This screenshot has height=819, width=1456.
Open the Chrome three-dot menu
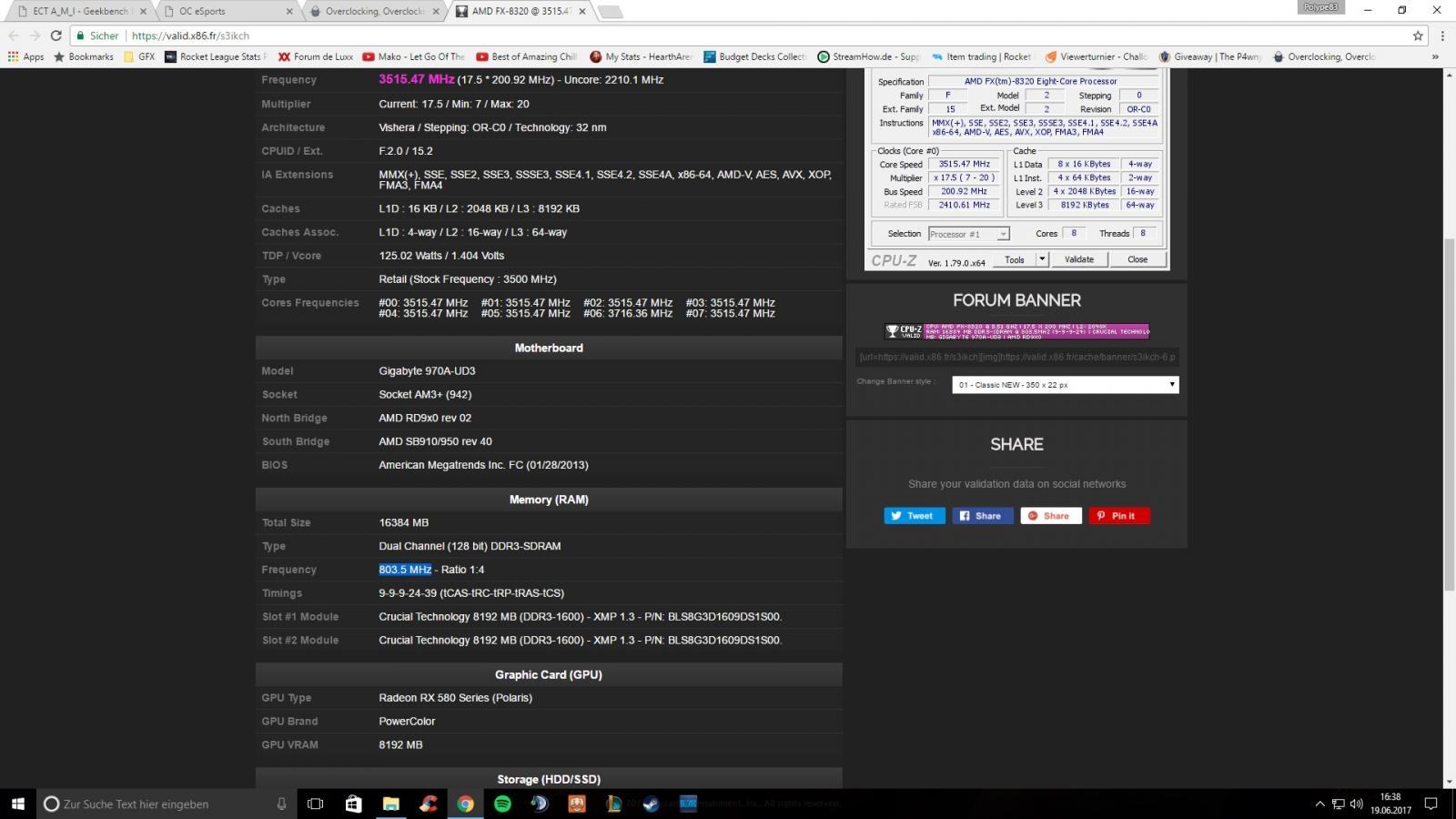click(1442, 35)
